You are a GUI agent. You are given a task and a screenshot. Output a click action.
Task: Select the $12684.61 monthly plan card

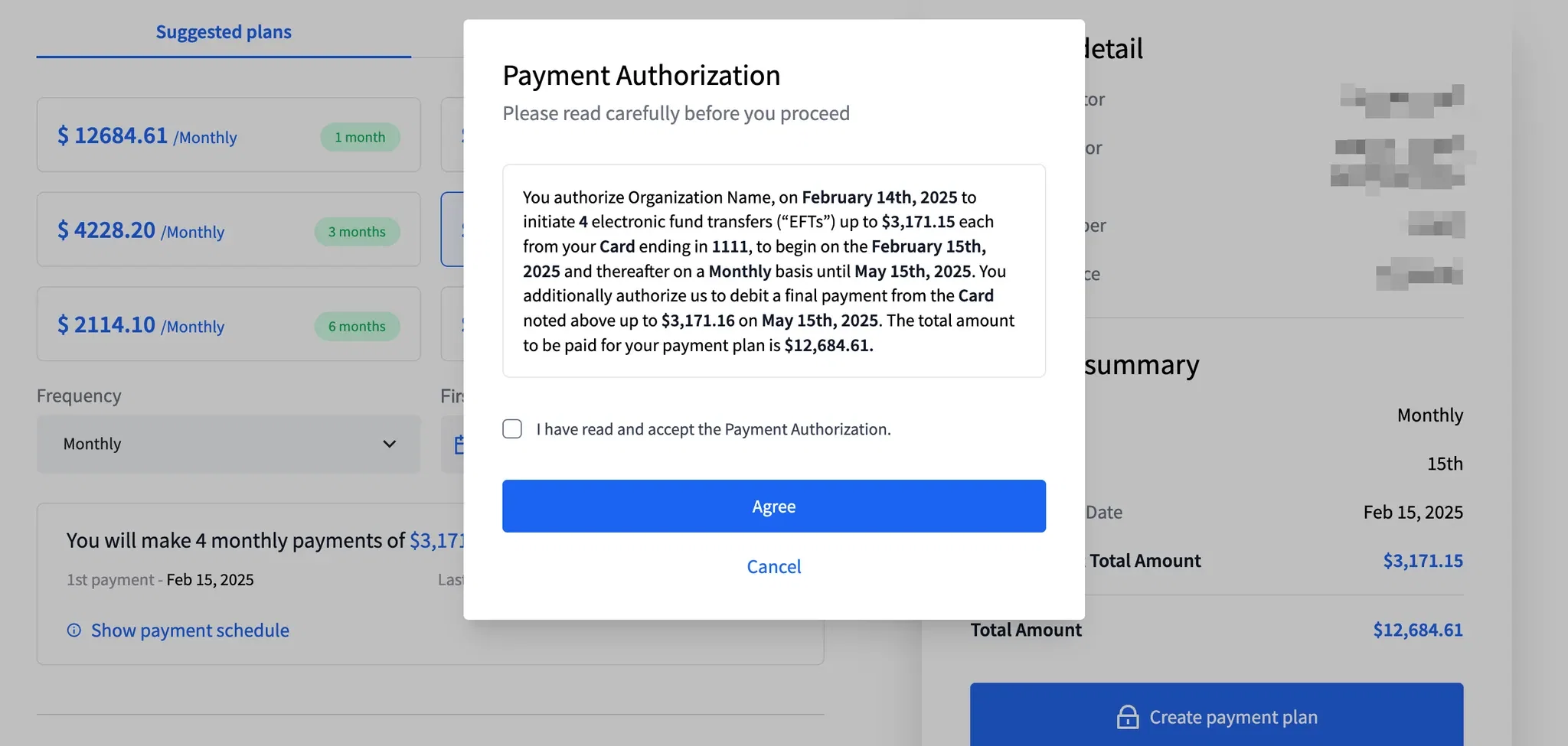(228, 135)
